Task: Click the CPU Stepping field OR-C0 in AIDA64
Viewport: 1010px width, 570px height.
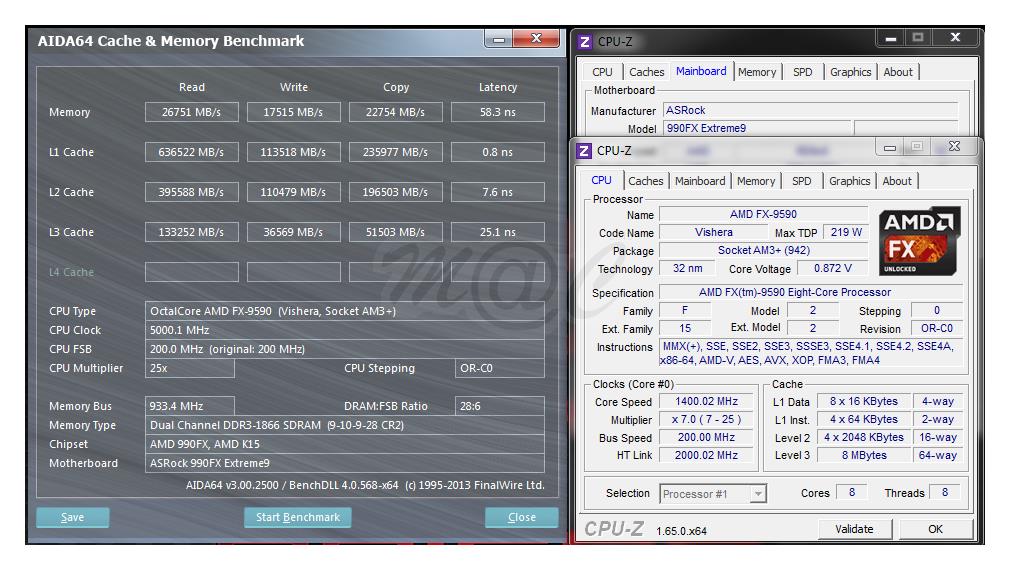Action: (499, 368)
